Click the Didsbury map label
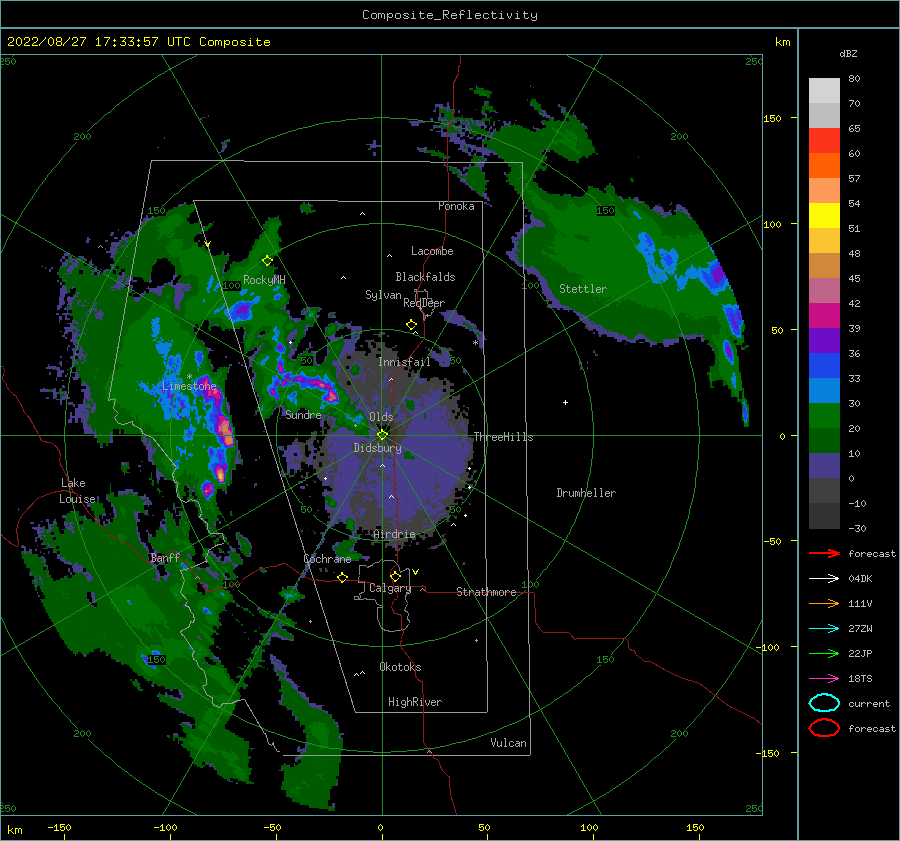The image size is (900, 841). coord(377,448)
